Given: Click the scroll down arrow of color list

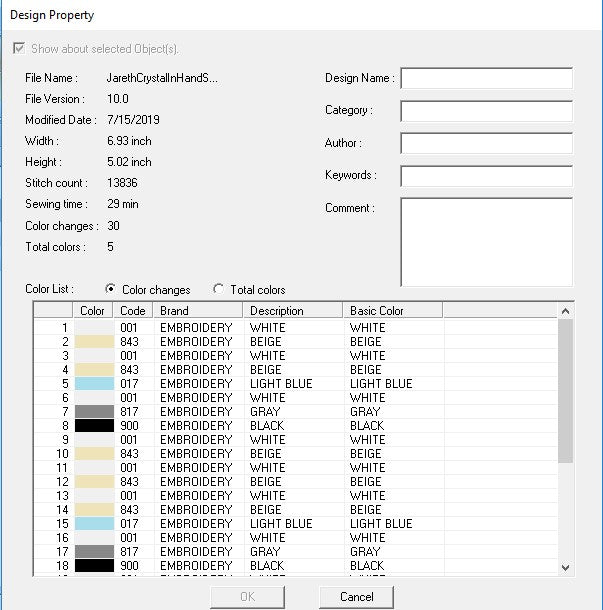Looking at the screenshot, I should 566,567.
